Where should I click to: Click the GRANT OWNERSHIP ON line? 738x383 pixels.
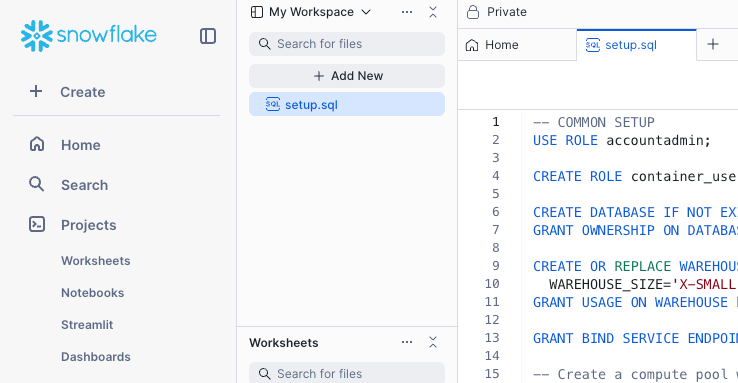635,231
